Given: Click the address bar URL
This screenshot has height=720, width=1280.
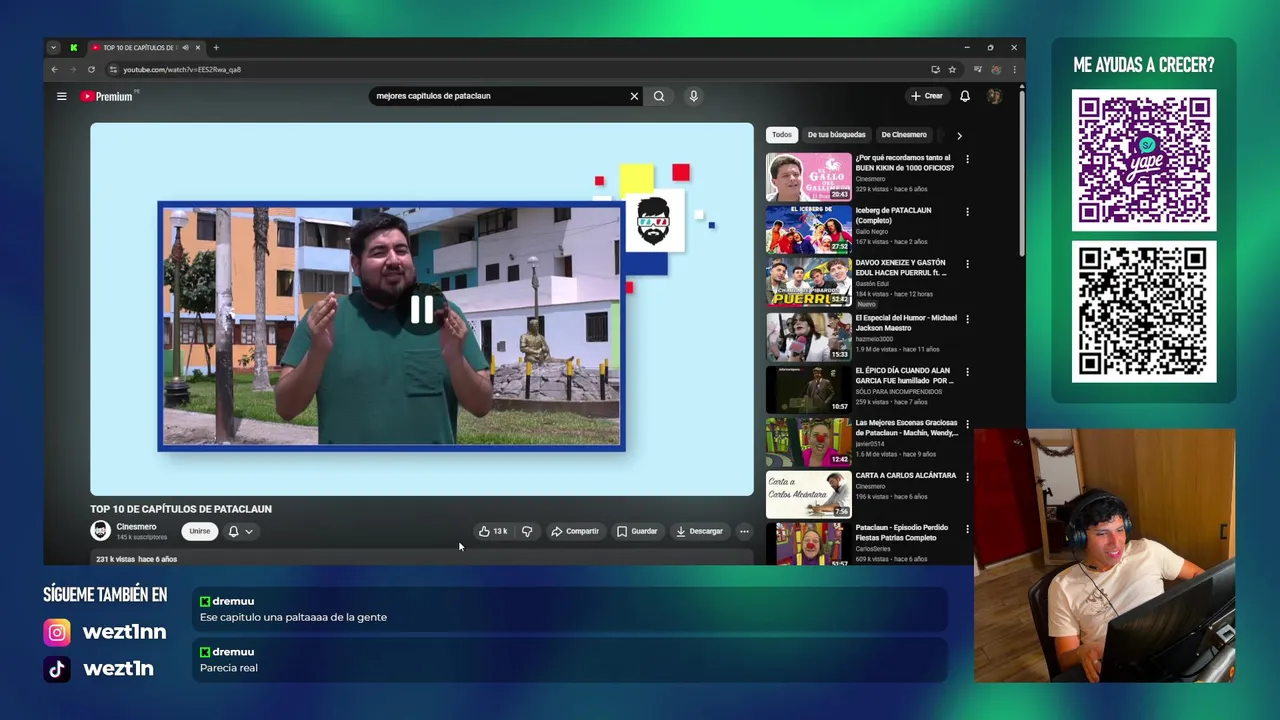Looking at the screenshot, I should 182,70.
